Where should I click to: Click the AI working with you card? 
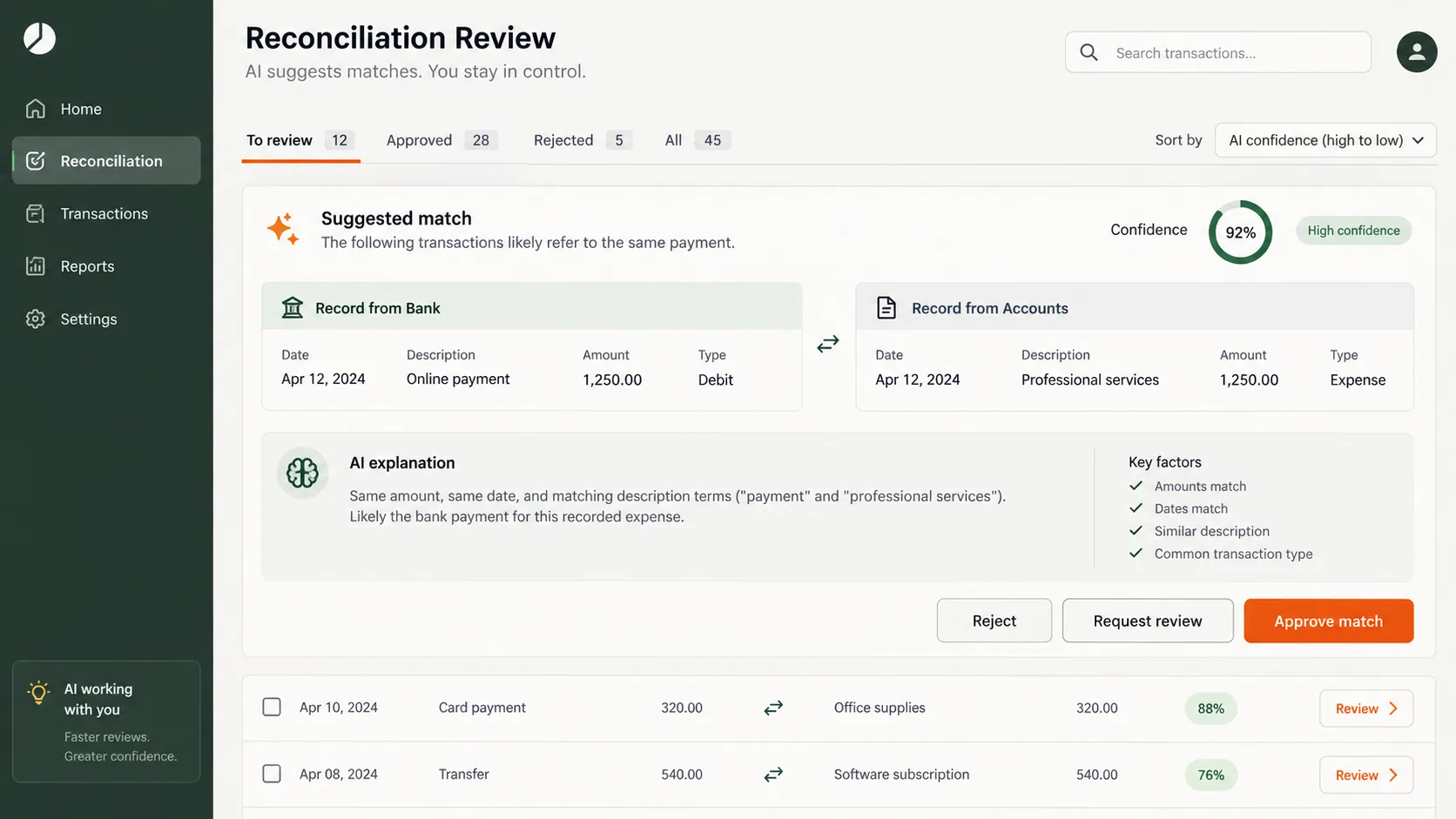106,722
